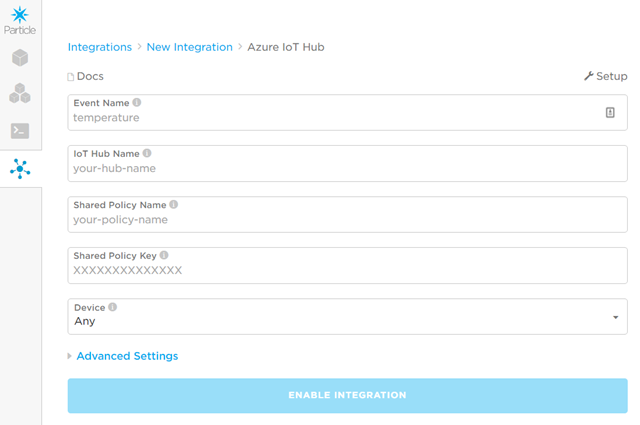The image size is (640, 425).
Task: Click the info icon beside Shared Policy Name
Action: point(174,205)
